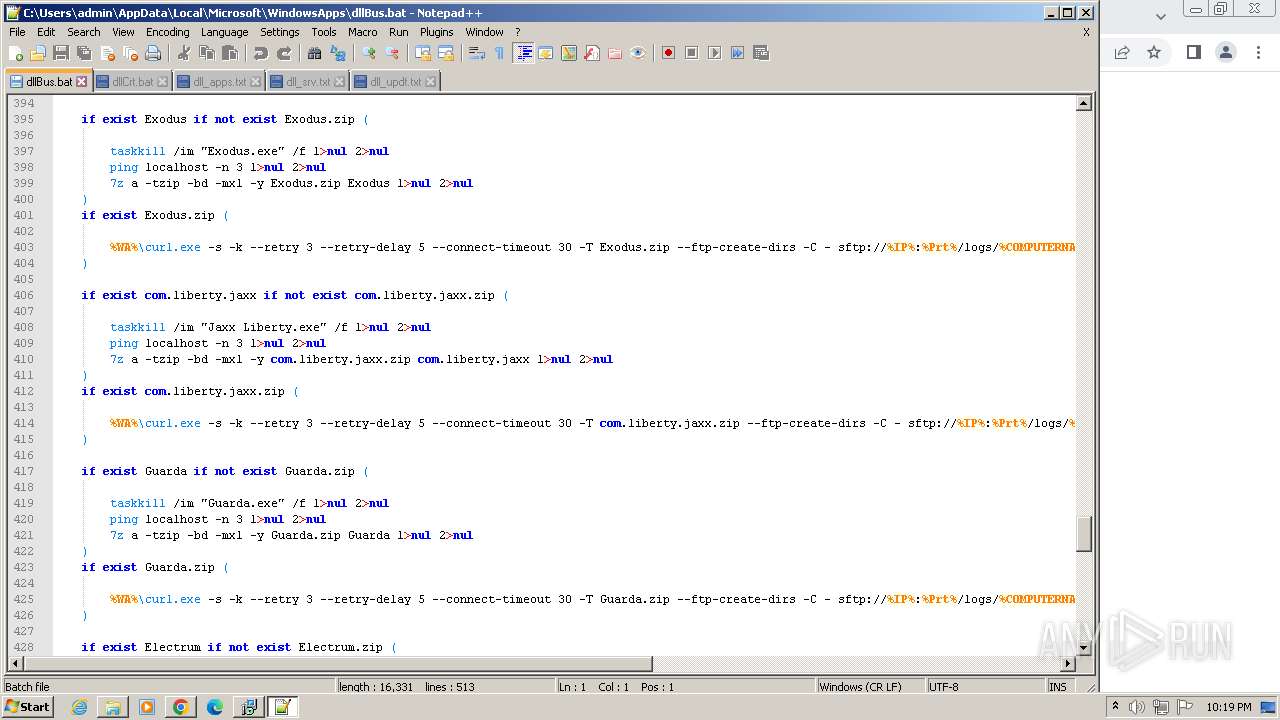Click the Zoom Out toolbar icon

click(x=392, y=53)
